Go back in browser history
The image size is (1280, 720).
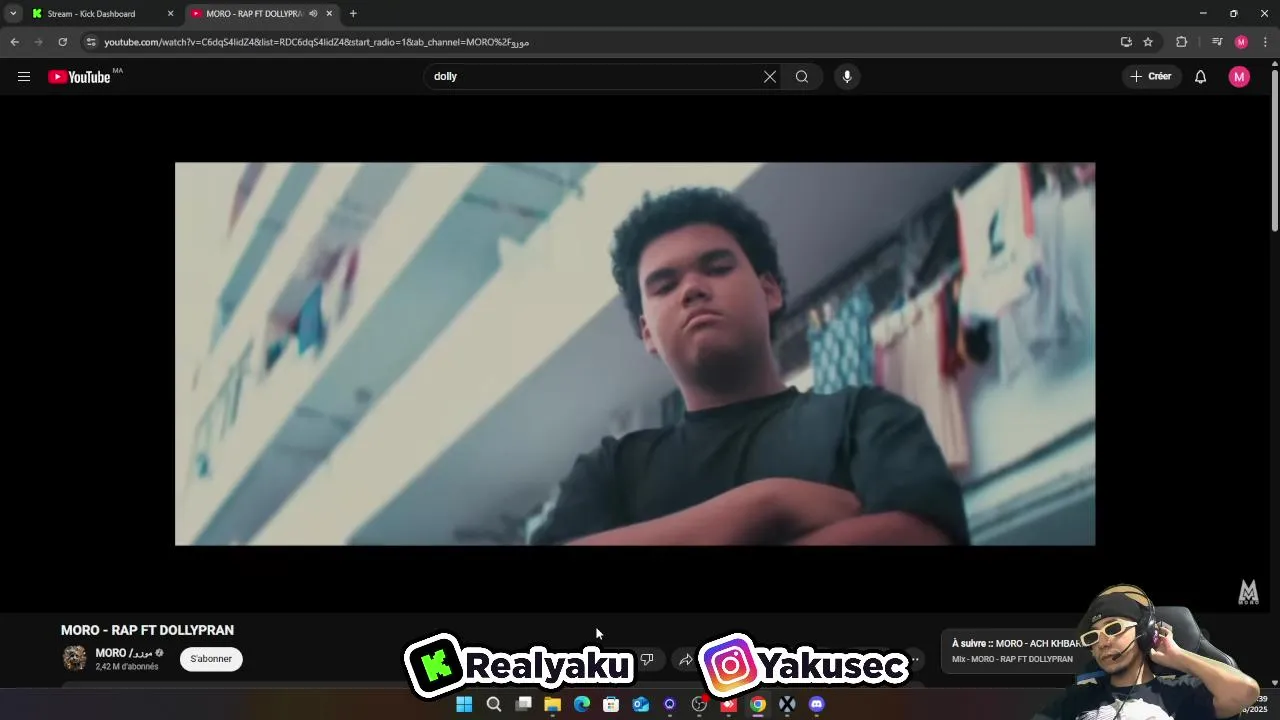[14, 42]
